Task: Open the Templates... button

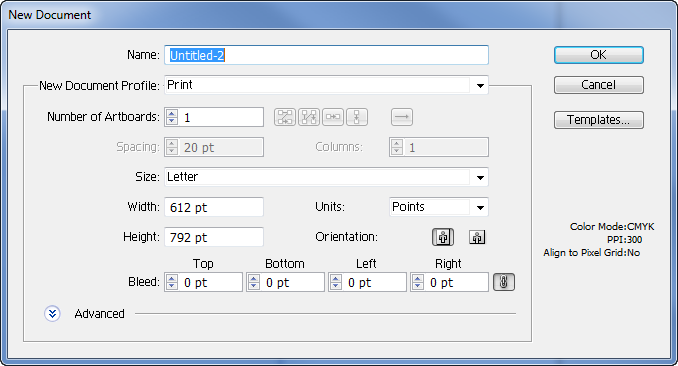Action: (x=598, y=120)
